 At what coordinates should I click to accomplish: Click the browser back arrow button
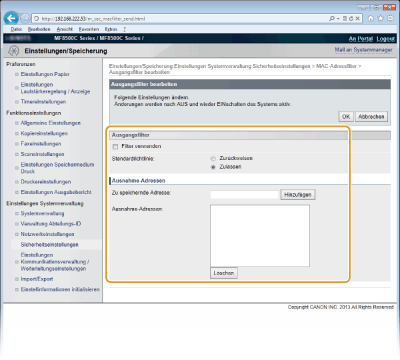(11, 18)
